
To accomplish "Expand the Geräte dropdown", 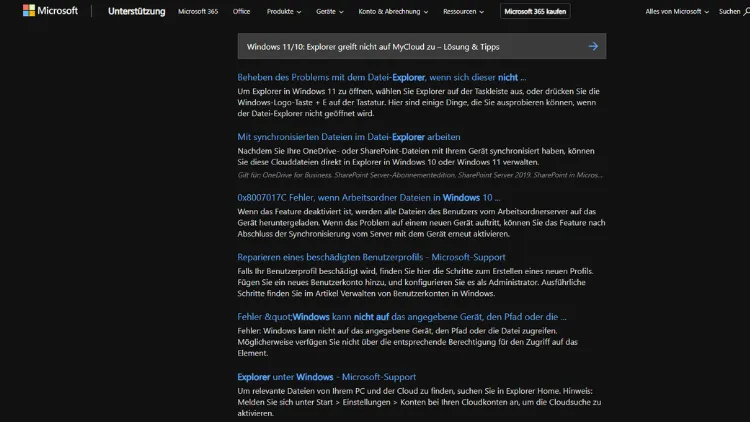I will pos(330,11).
